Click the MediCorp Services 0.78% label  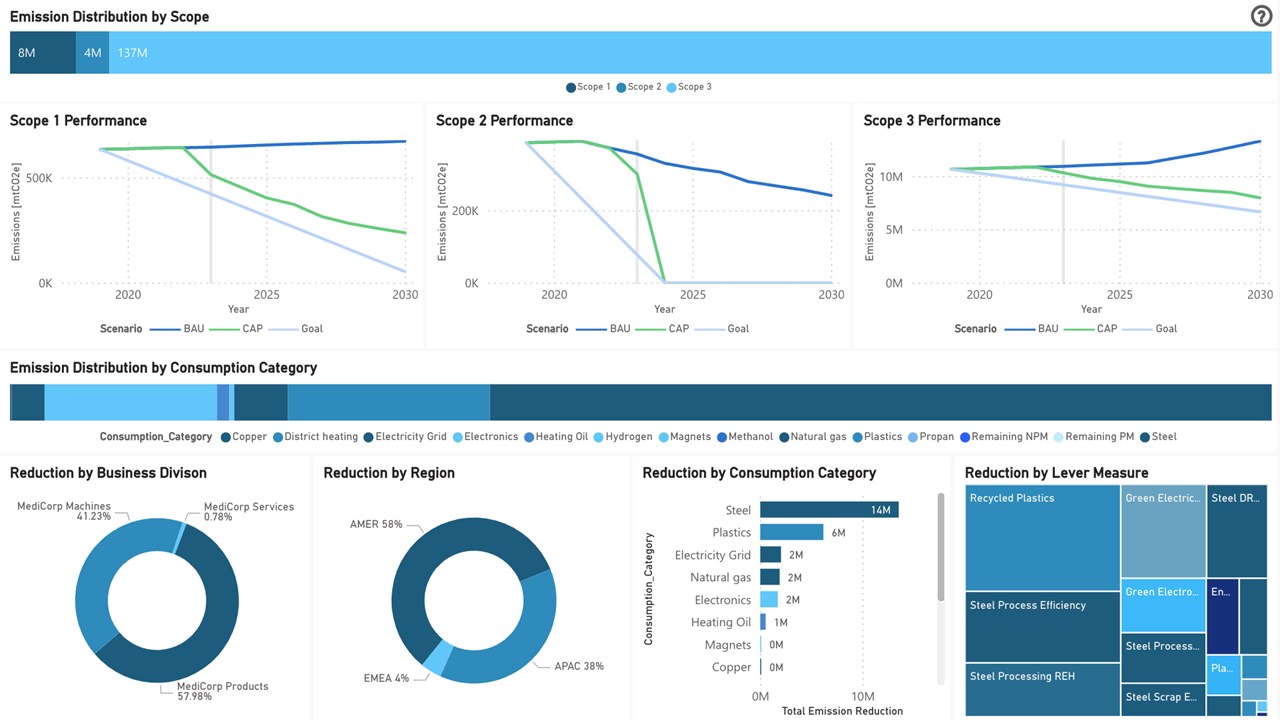[249, 512]
